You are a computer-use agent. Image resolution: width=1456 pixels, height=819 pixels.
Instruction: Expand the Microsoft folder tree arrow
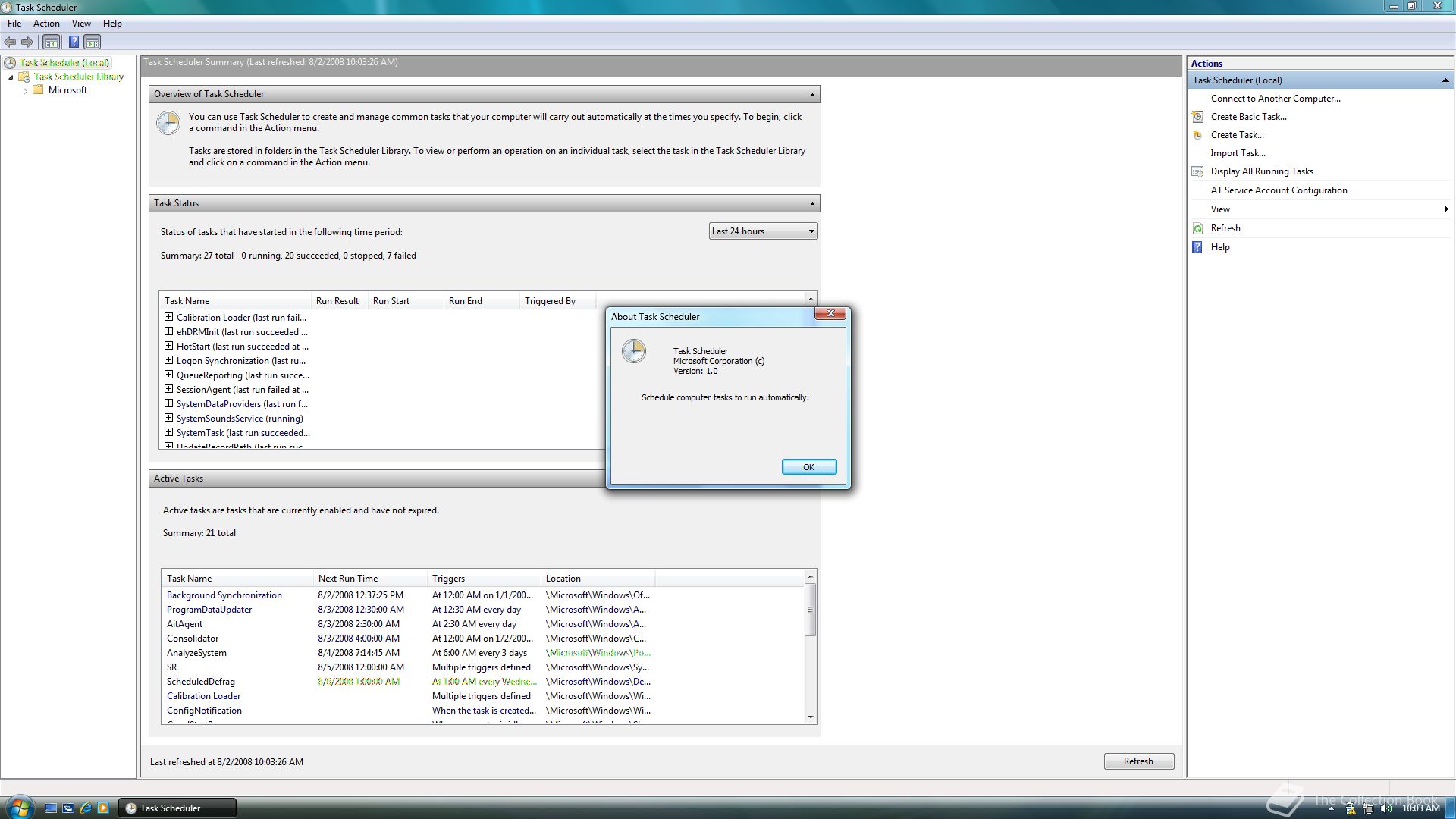pyautogui.click(x=25, y=91)
